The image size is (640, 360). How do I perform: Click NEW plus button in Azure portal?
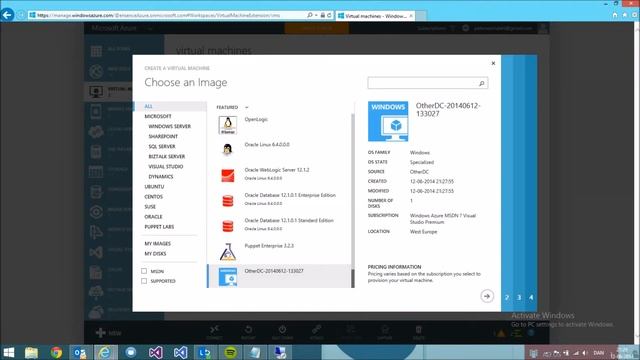(109, 333)
